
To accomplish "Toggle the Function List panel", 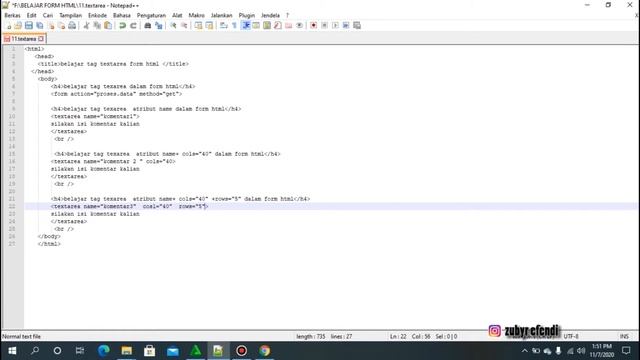I will tap(278, 26).
